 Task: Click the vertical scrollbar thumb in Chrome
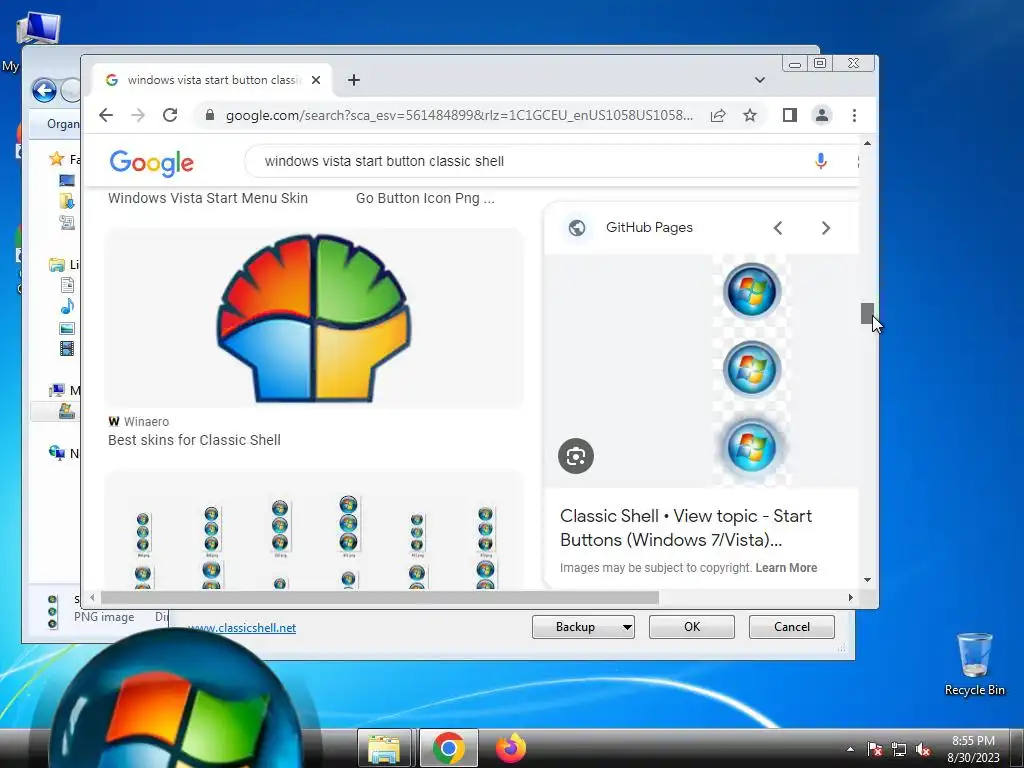pyautogui.click(x=867, y=313)
